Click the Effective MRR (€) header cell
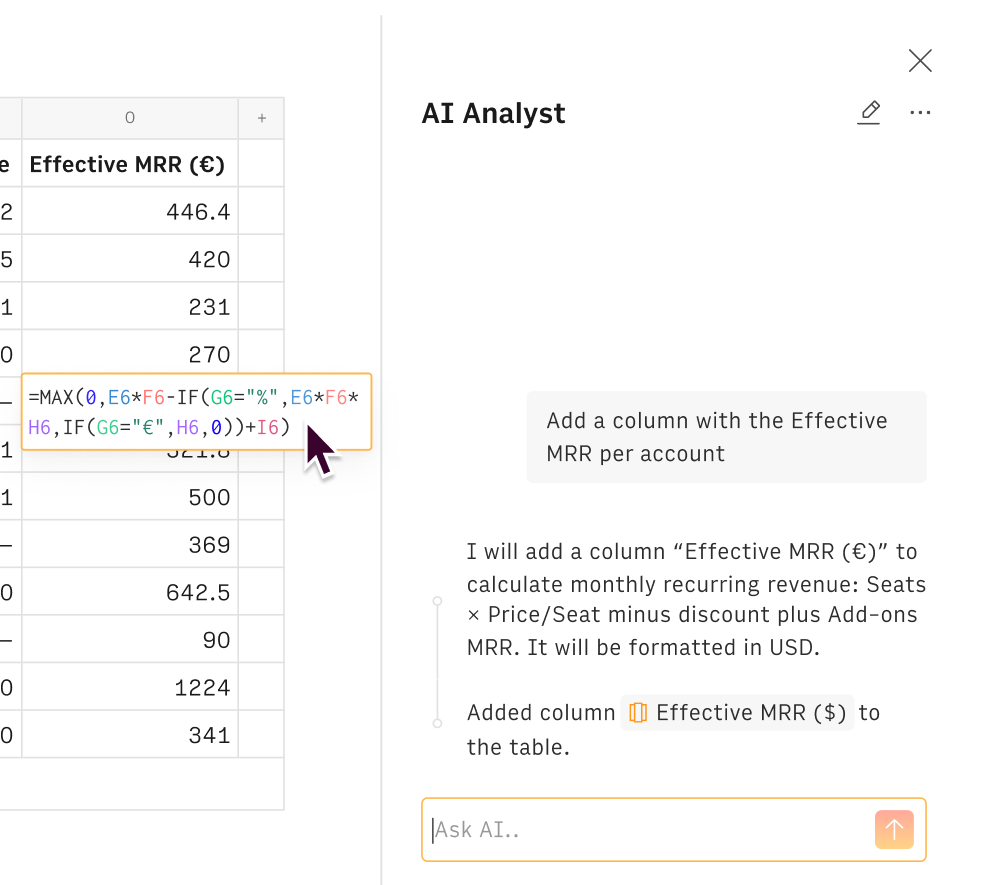Image resolution: width=981 pixels, height=885 pixels. click(130, 163)
